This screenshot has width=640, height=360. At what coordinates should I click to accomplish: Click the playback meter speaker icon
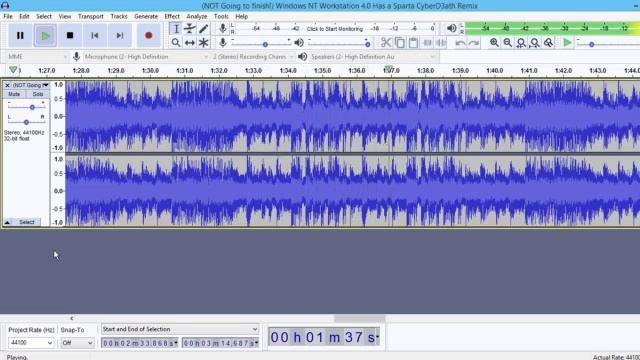(451, 28)
